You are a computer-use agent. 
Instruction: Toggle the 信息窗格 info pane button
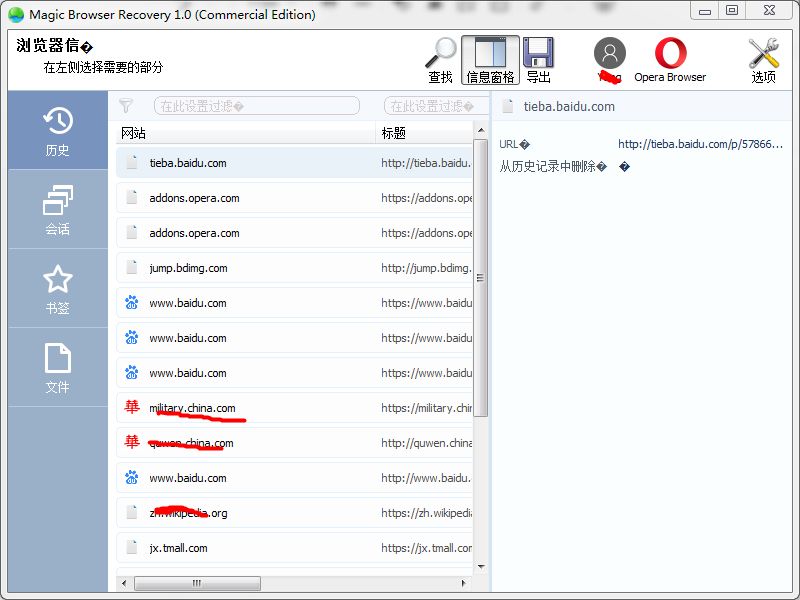click(x=490, y=60)
